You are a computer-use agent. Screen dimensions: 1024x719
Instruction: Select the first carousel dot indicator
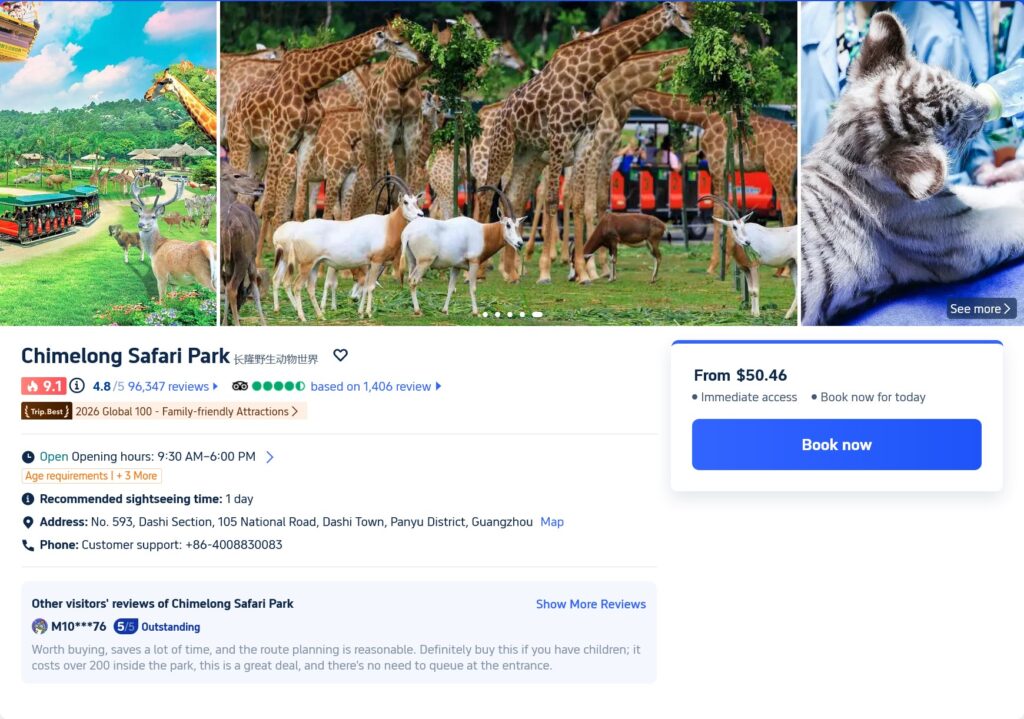click(485, 314)
